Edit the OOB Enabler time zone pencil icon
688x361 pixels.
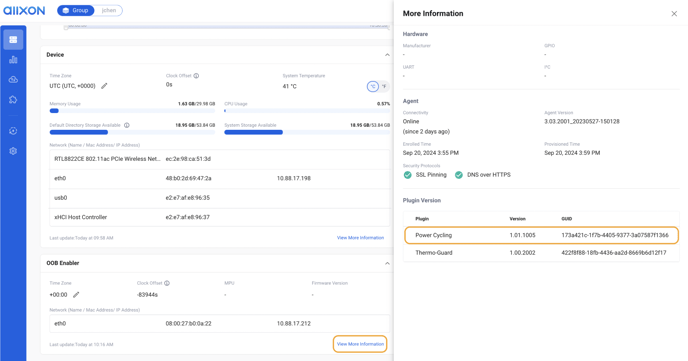76,295
